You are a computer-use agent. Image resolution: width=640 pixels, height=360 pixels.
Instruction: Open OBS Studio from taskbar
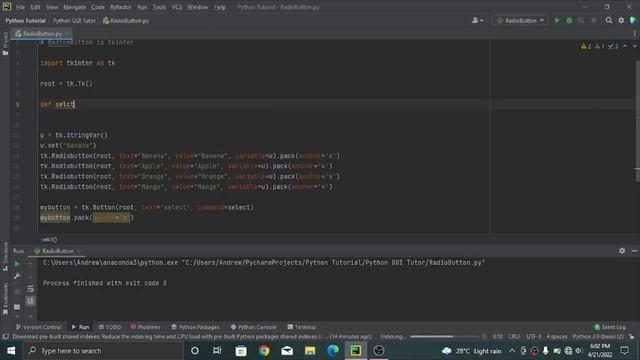379,351
